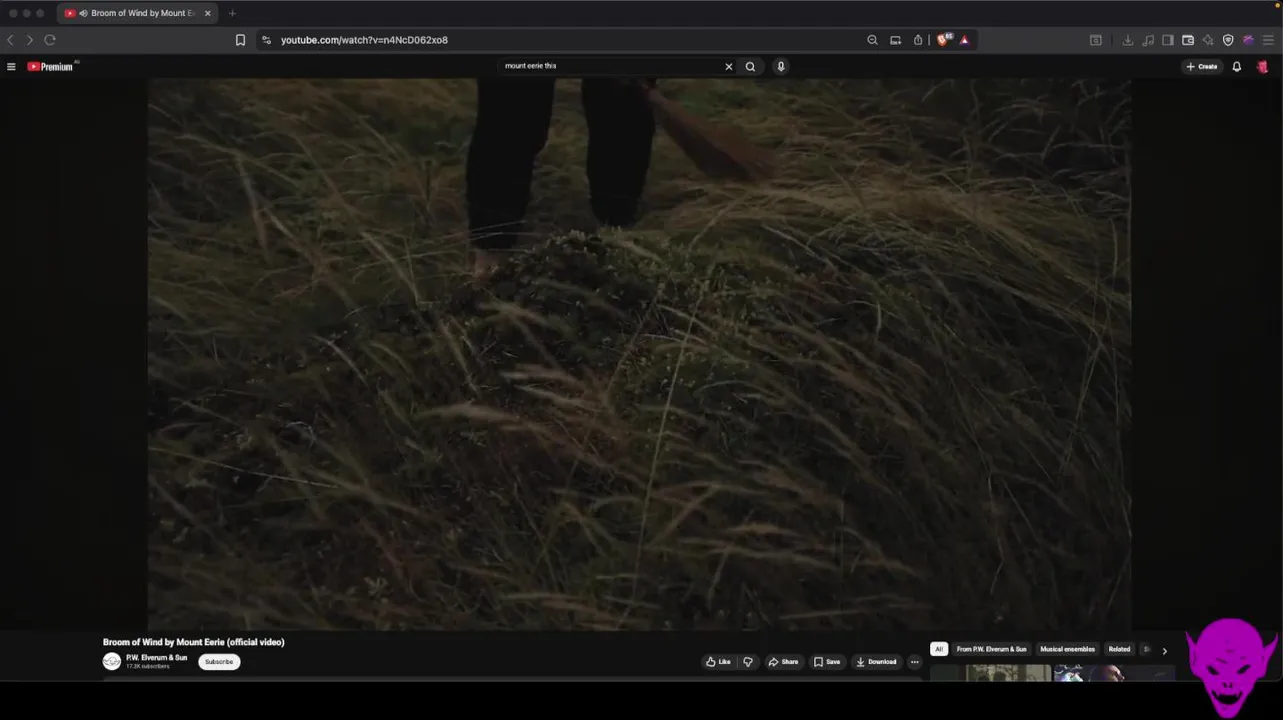Open P.W. Elverum & Sun channel name
The image size is (1283, 720).
(x=156, y=657)
